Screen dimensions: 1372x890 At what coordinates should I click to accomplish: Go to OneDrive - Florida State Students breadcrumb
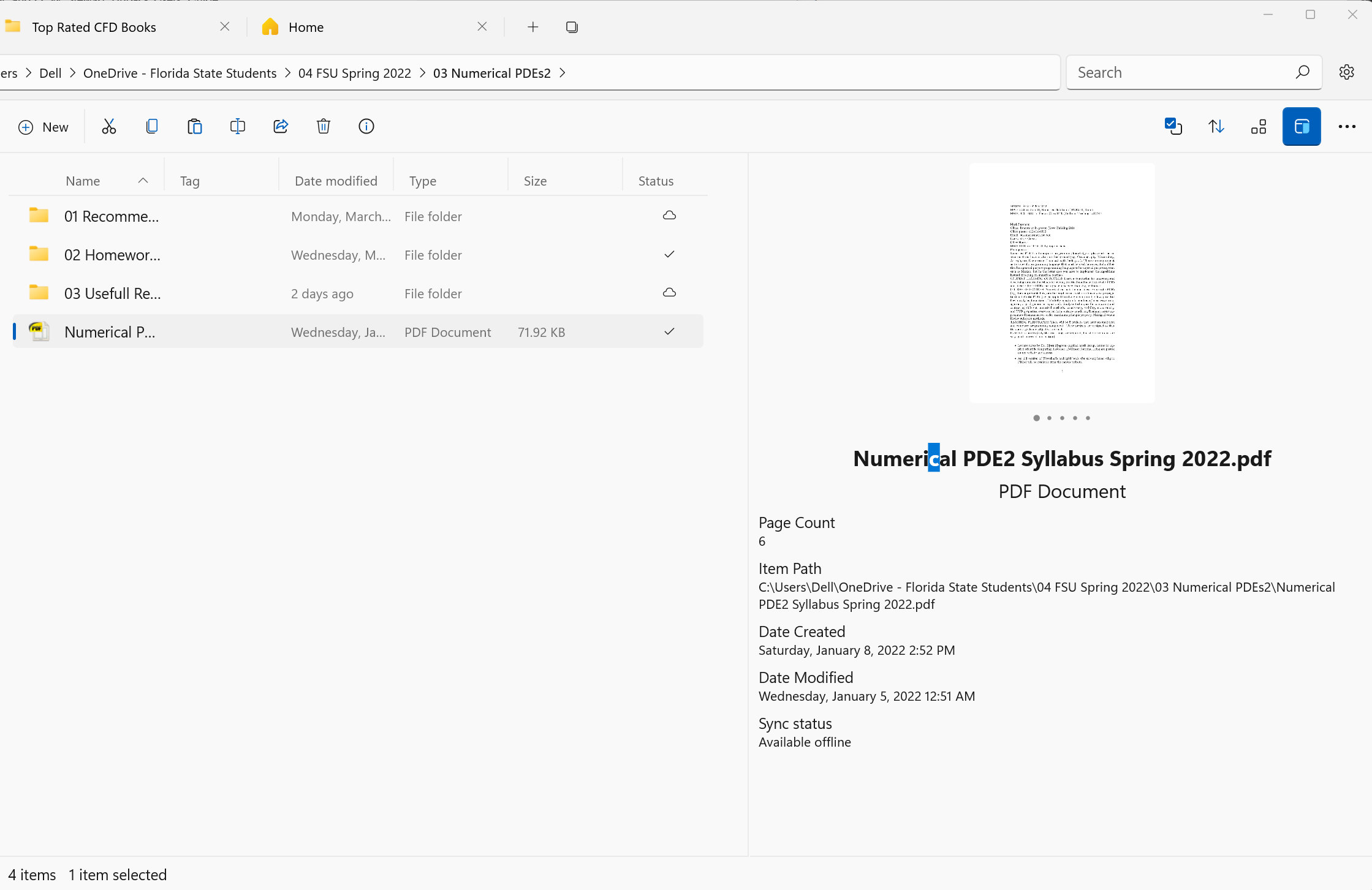coord(180,73)
